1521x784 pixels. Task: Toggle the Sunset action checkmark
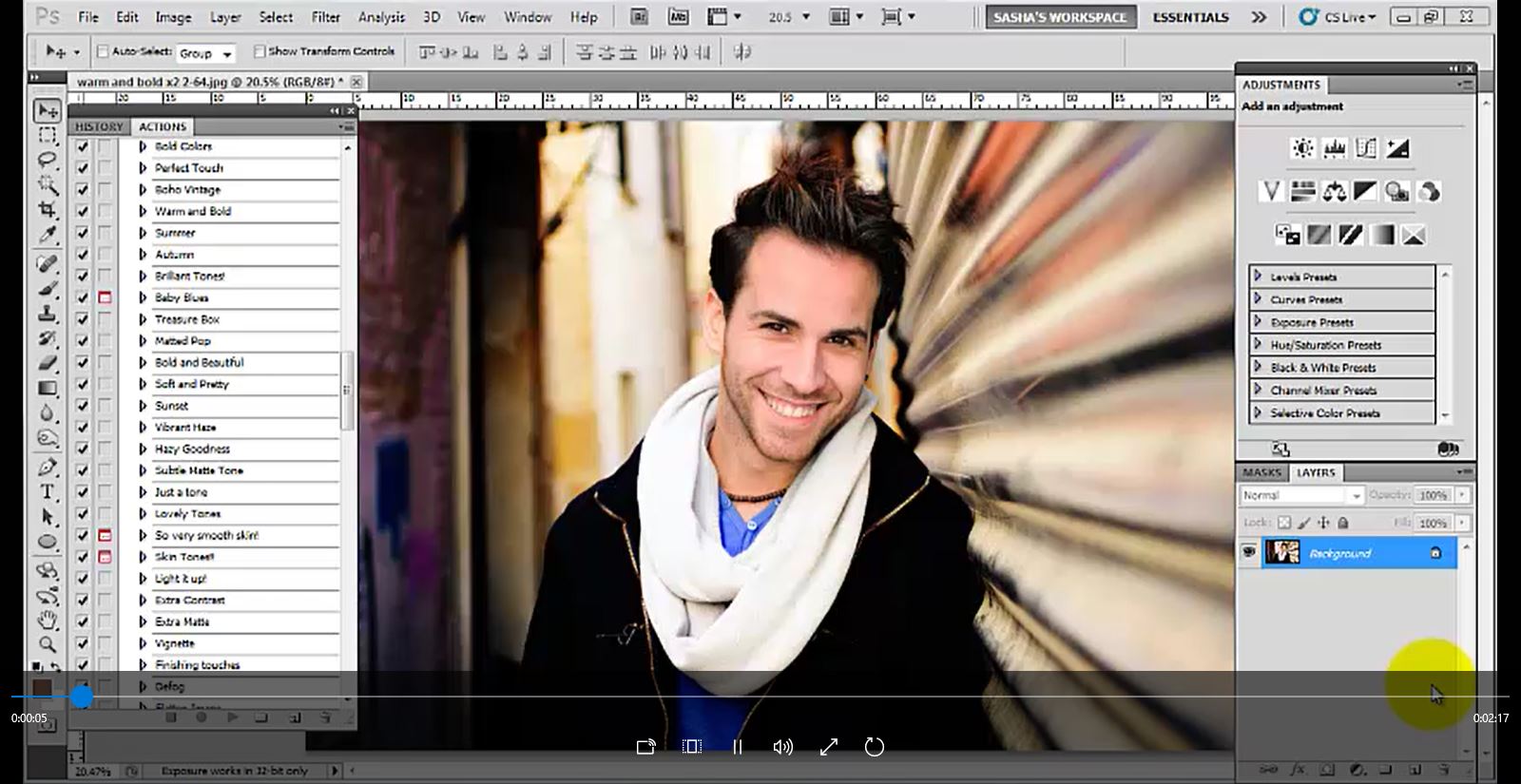pyautogui.click(x=83, y=406)
